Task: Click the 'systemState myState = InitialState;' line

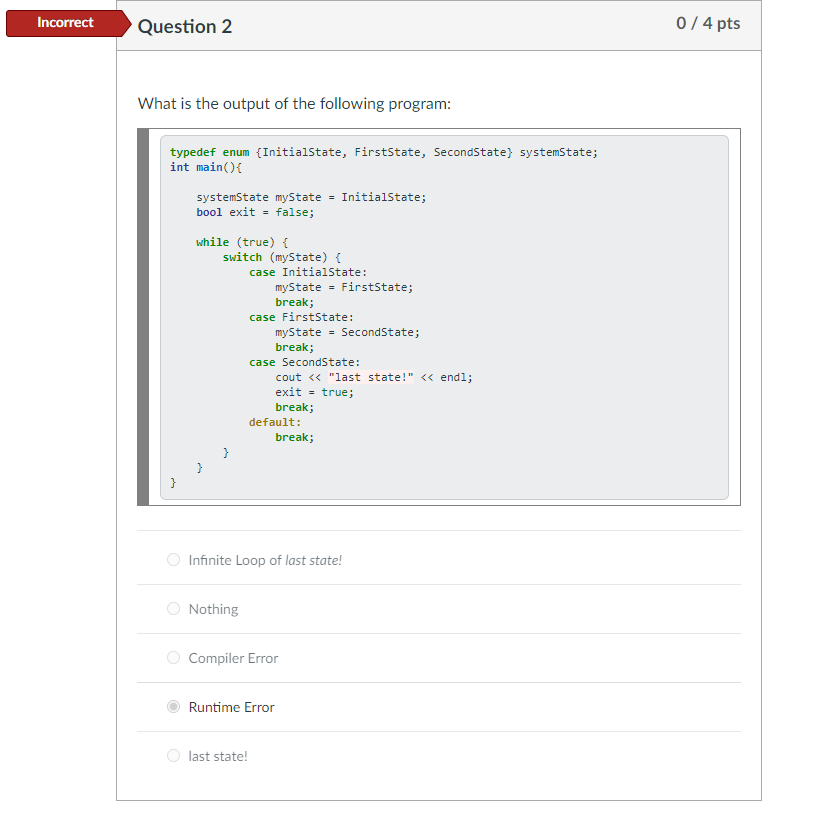Action: point(311,197)
